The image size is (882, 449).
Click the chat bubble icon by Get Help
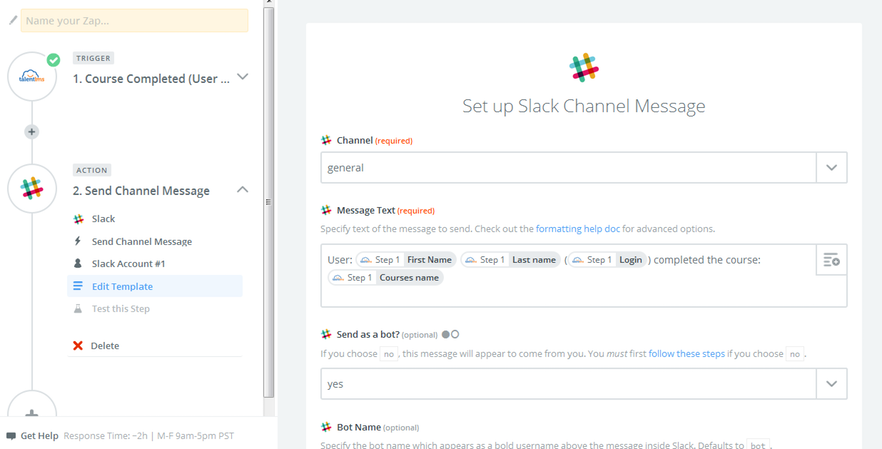point(11,436)
